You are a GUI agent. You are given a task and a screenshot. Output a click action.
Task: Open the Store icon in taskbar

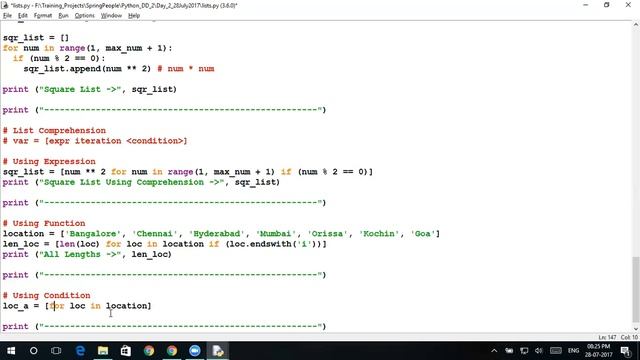coord(126,351)
